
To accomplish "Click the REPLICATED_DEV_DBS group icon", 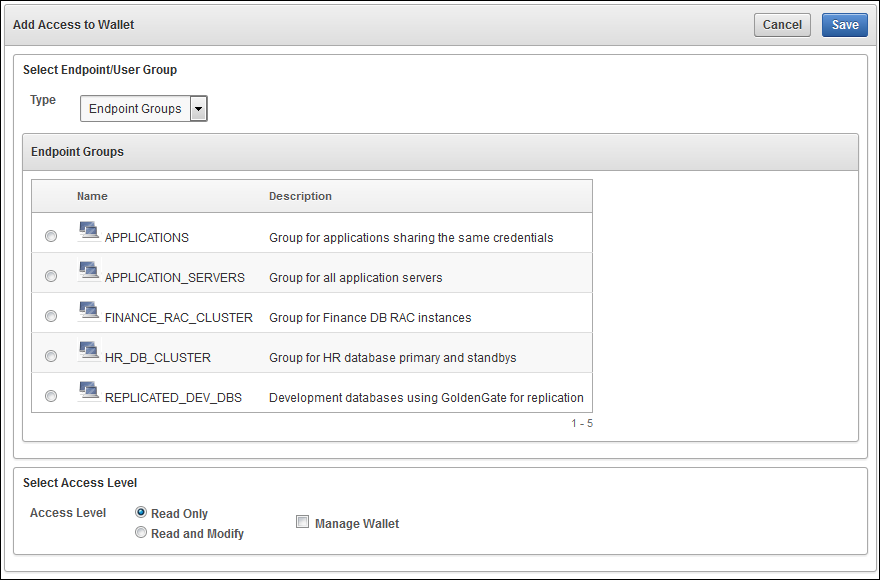I will (88, 391).
